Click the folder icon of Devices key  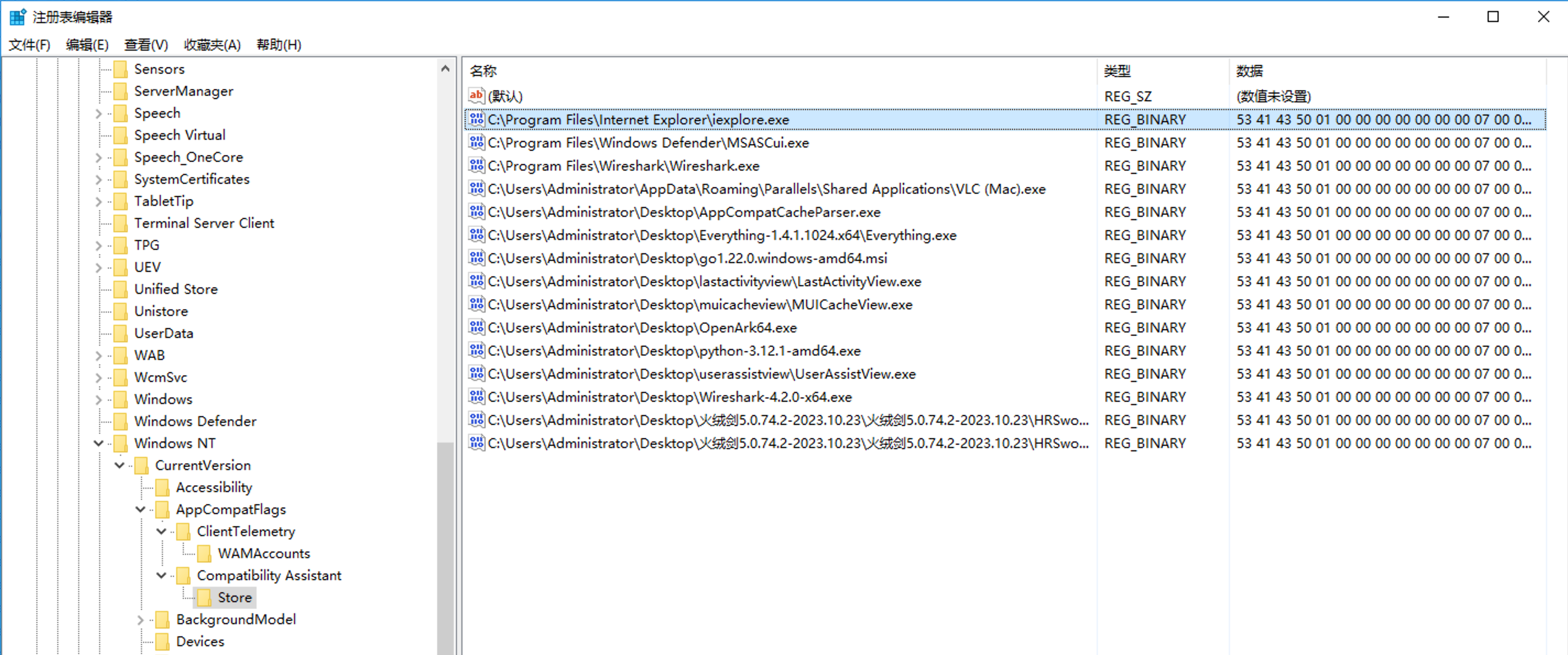point(162,642)
